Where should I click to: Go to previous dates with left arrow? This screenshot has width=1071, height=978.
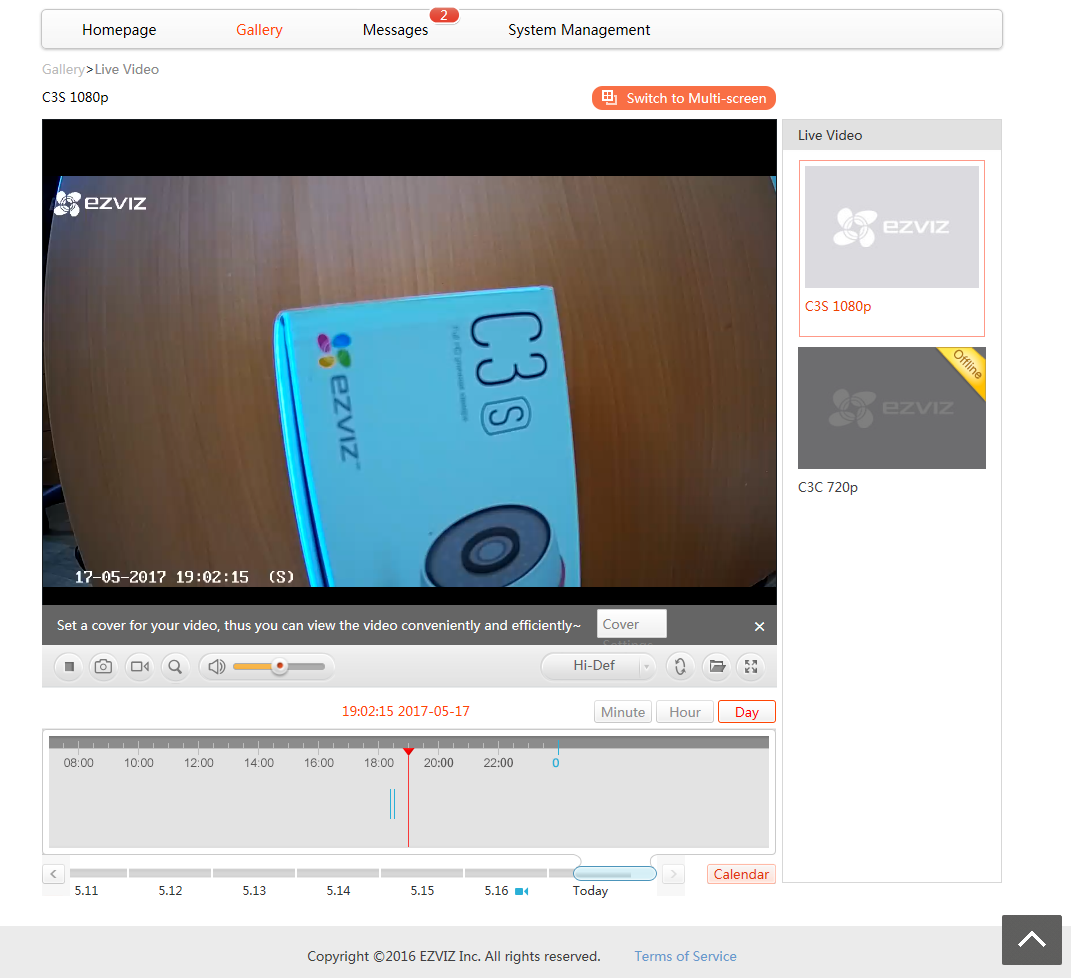coord(53,874)
